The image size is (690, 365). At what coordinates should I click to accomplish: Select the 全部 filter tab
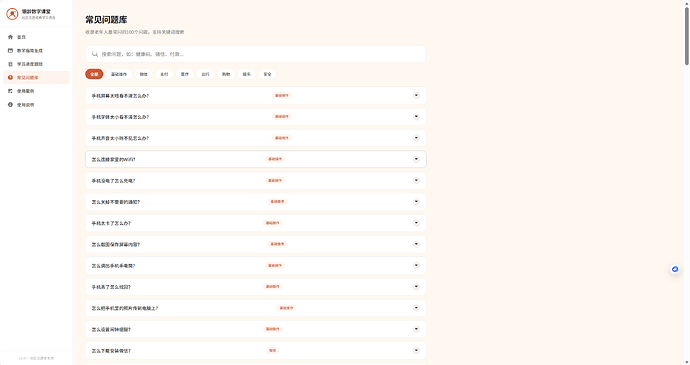(94, 74)
